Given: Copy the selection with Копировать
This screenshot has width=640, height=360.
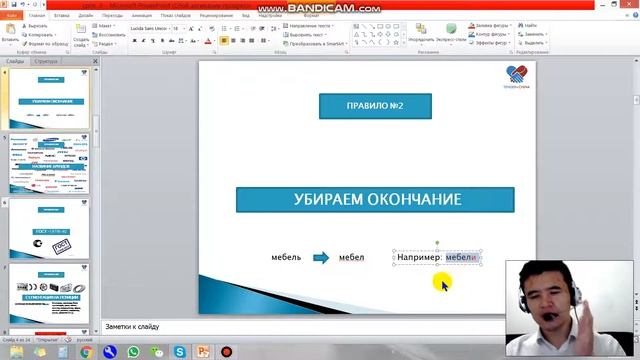Looking at the screenshot, I should pyautogui.click(x=39, y=35).
